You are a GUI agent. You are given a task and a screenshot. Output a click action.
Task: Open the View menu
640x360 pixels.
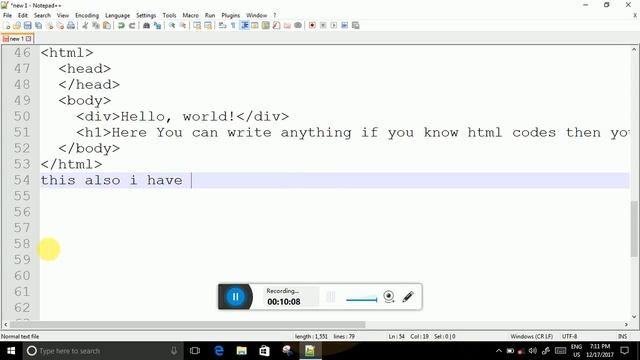click(x=62, y=15)
